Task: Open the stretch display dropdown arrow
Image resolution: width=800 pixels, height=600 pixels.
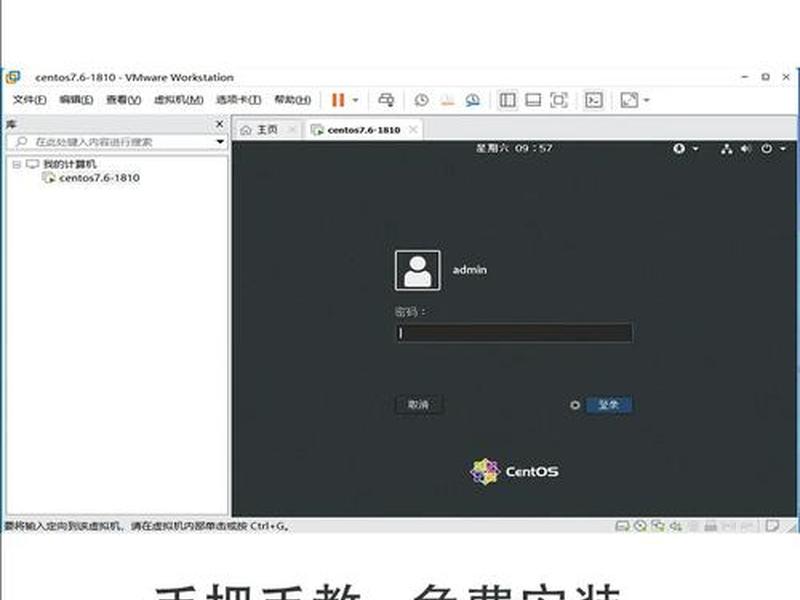Action: (x=646, y=100)
